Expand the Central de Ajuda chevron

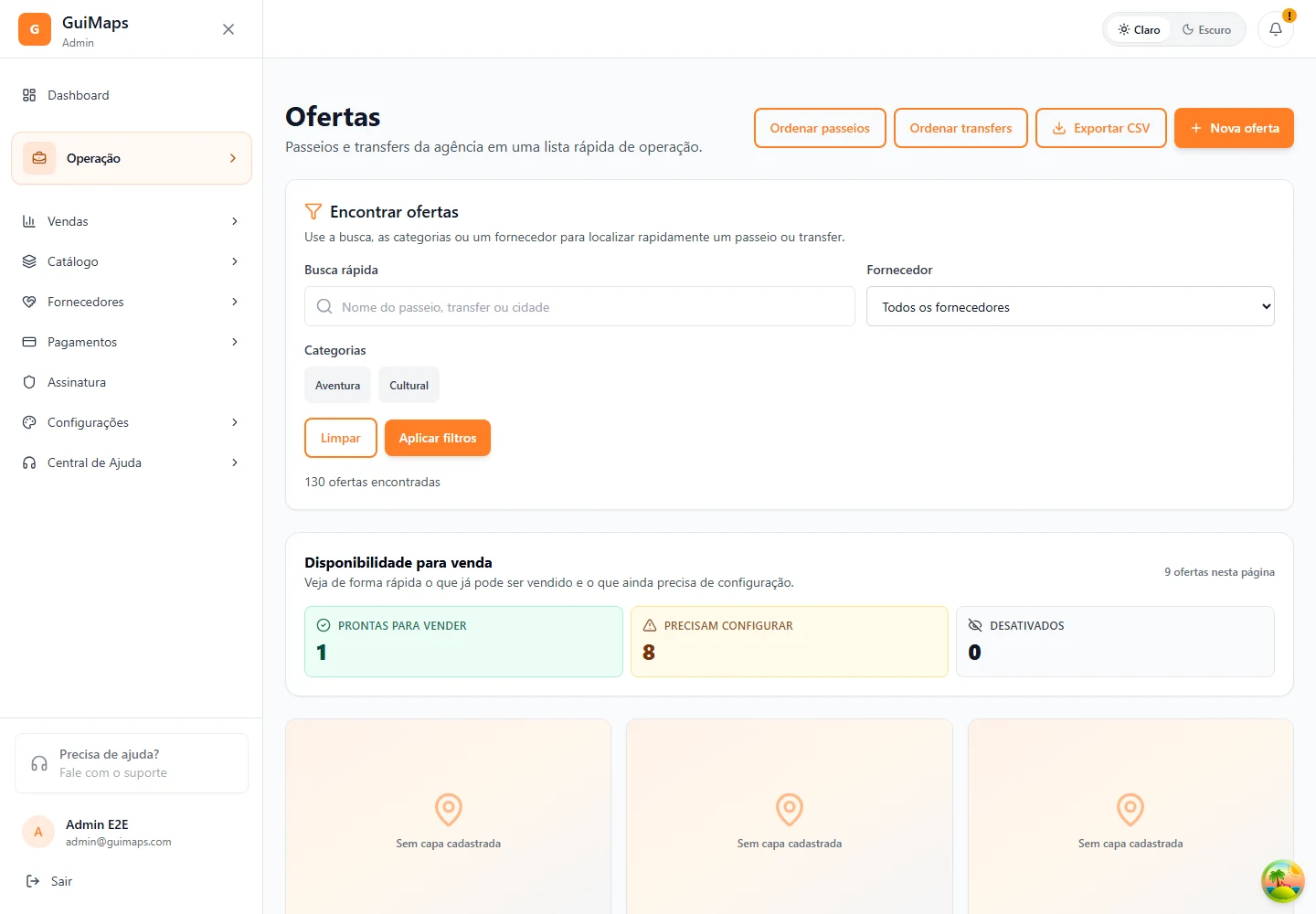pos(235,462)
